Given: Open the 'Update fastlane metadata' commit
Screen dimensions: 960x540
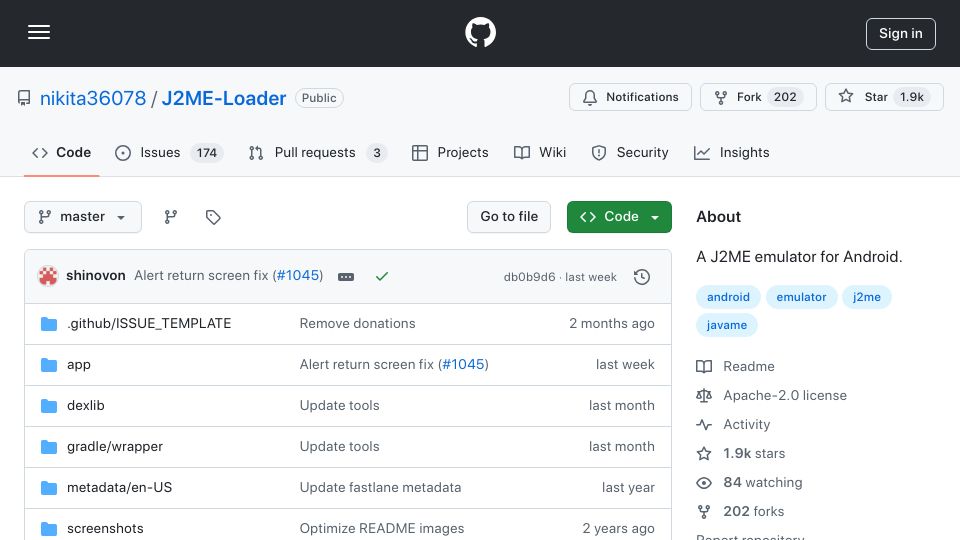Looking at the screenshot, I should pos(380,487).
